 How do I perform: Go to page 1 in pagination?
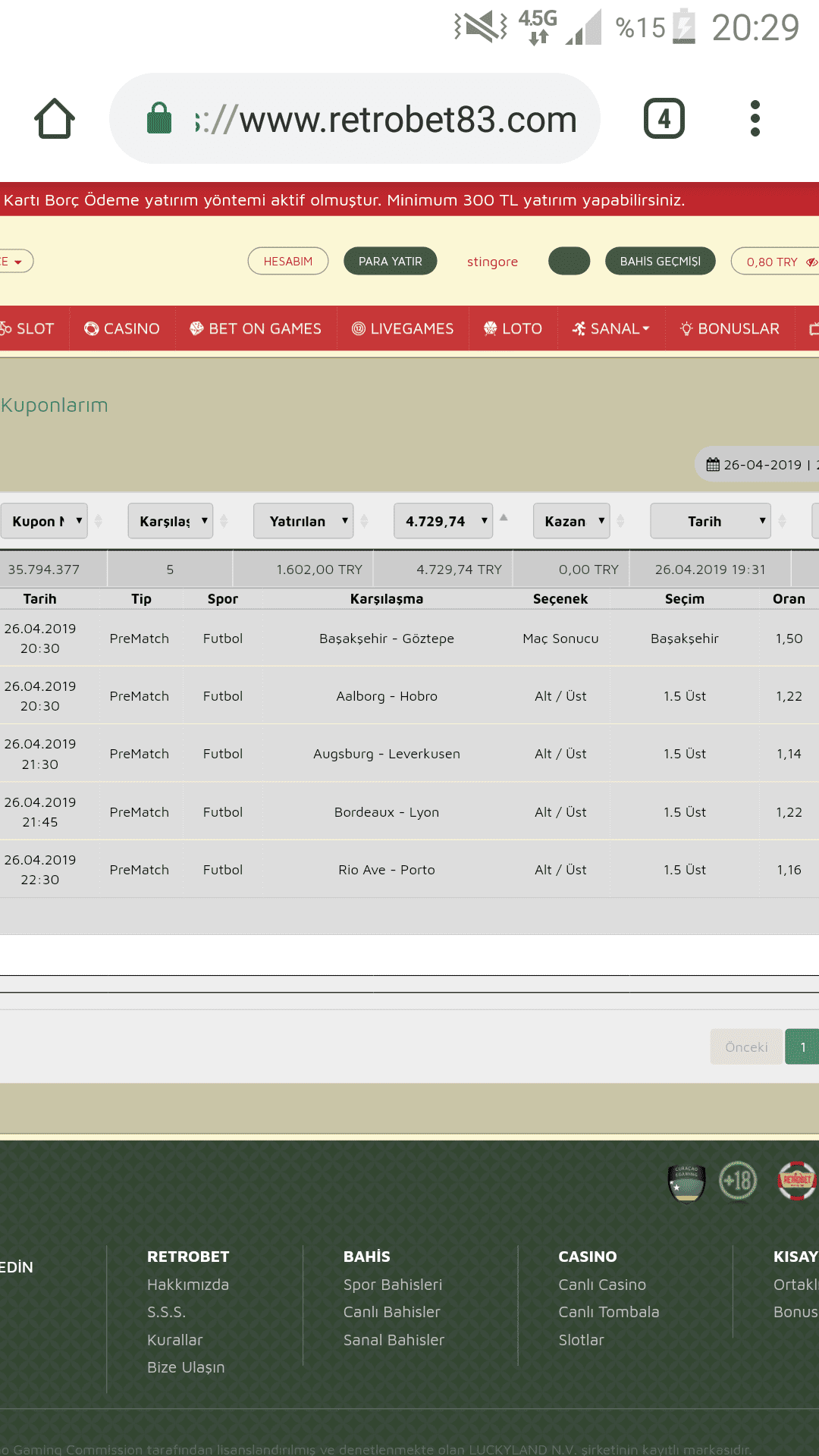click(802, 1046)
